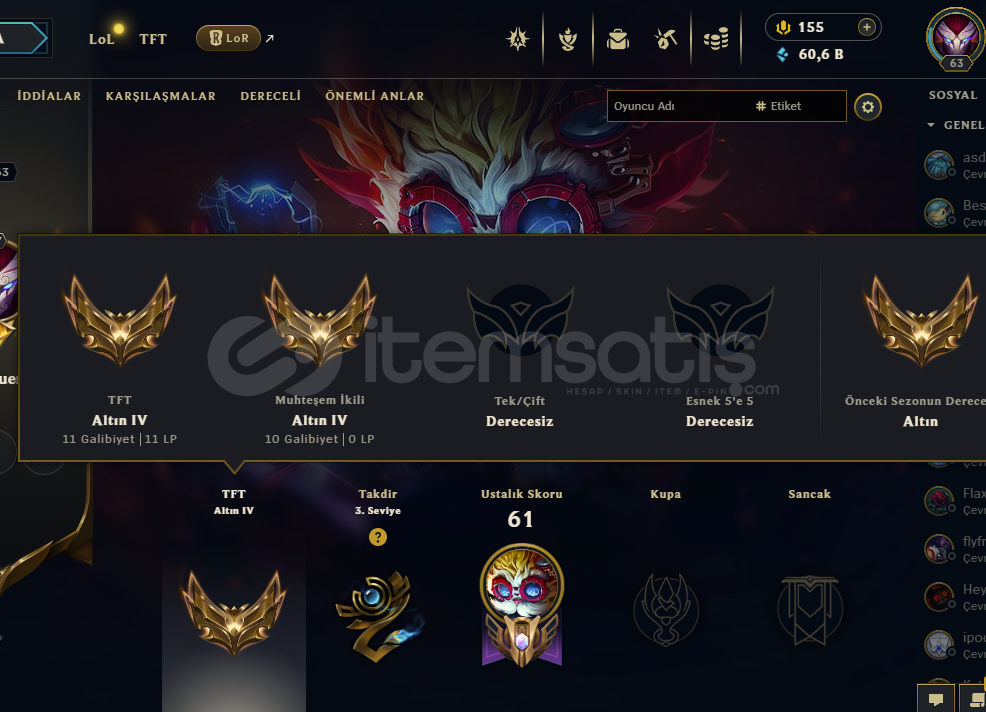
Task: Switch to the TFT tab
Action: [153, 39]
